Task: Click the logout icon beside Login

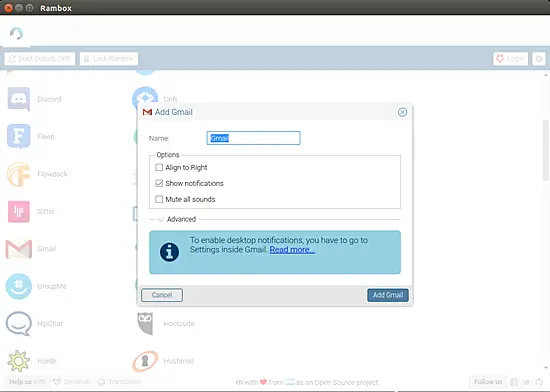Action: [539, 59]
